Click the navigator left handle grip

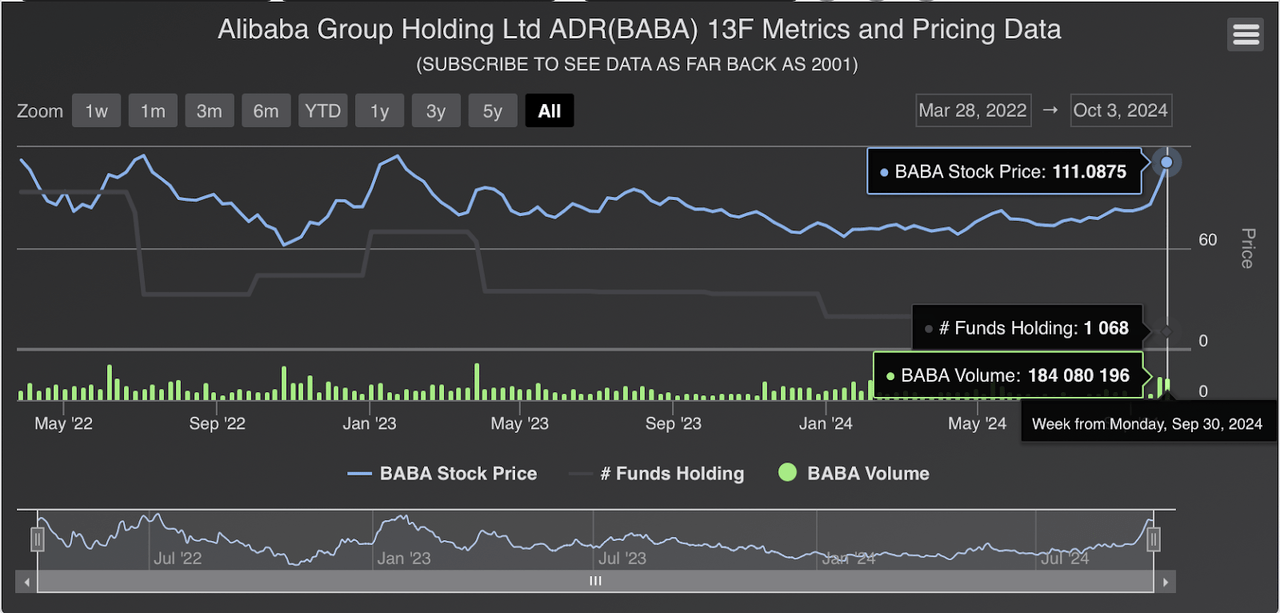pyautogui.click(x=37, y=540)
